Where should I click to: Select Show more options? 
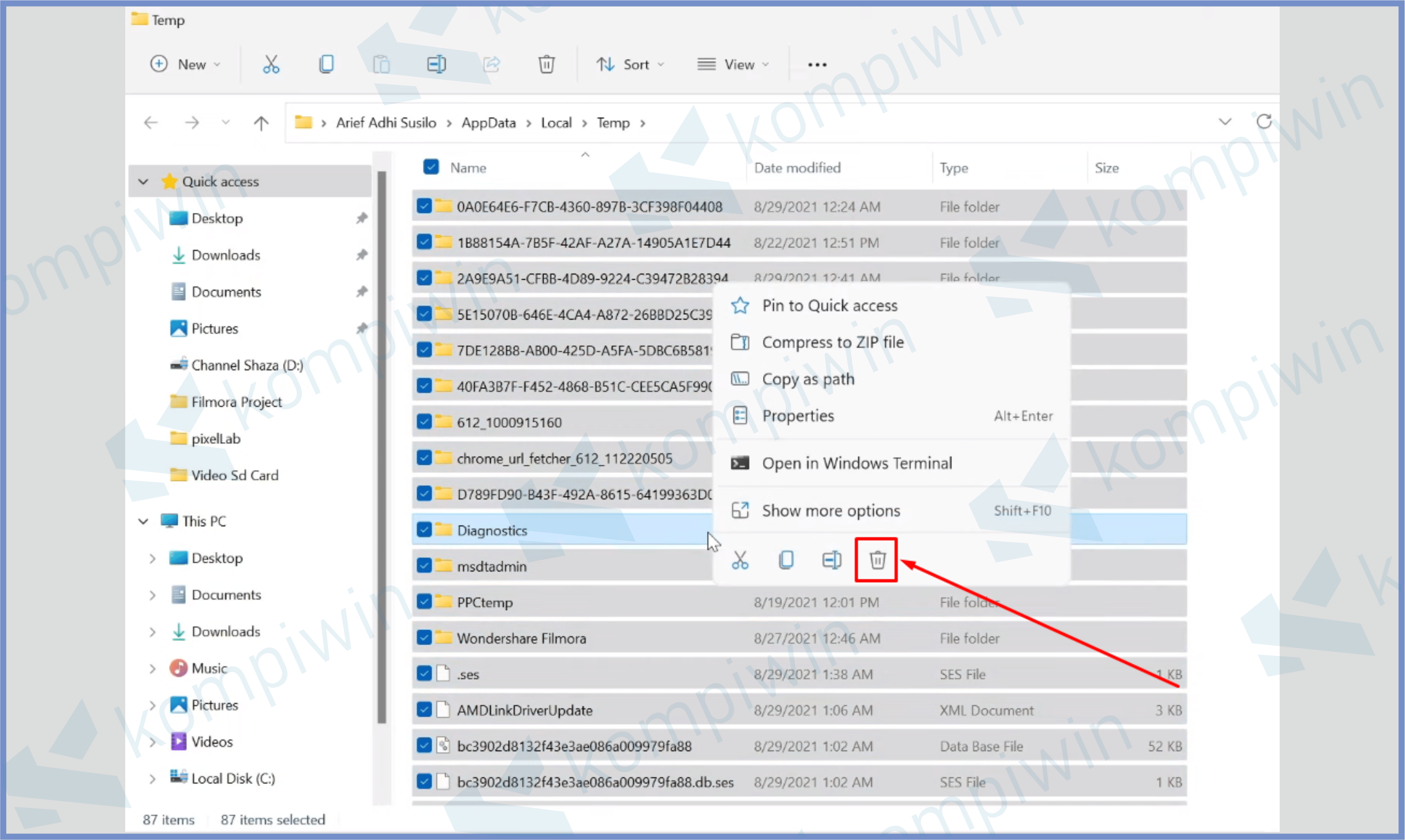point(831,511)
